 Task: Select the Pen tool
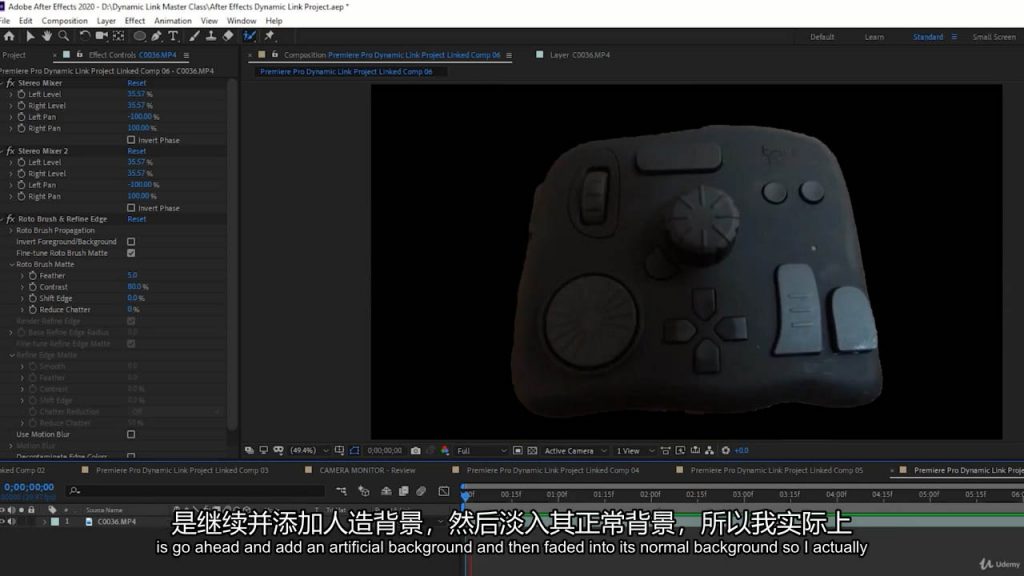(x=157, y=37)
